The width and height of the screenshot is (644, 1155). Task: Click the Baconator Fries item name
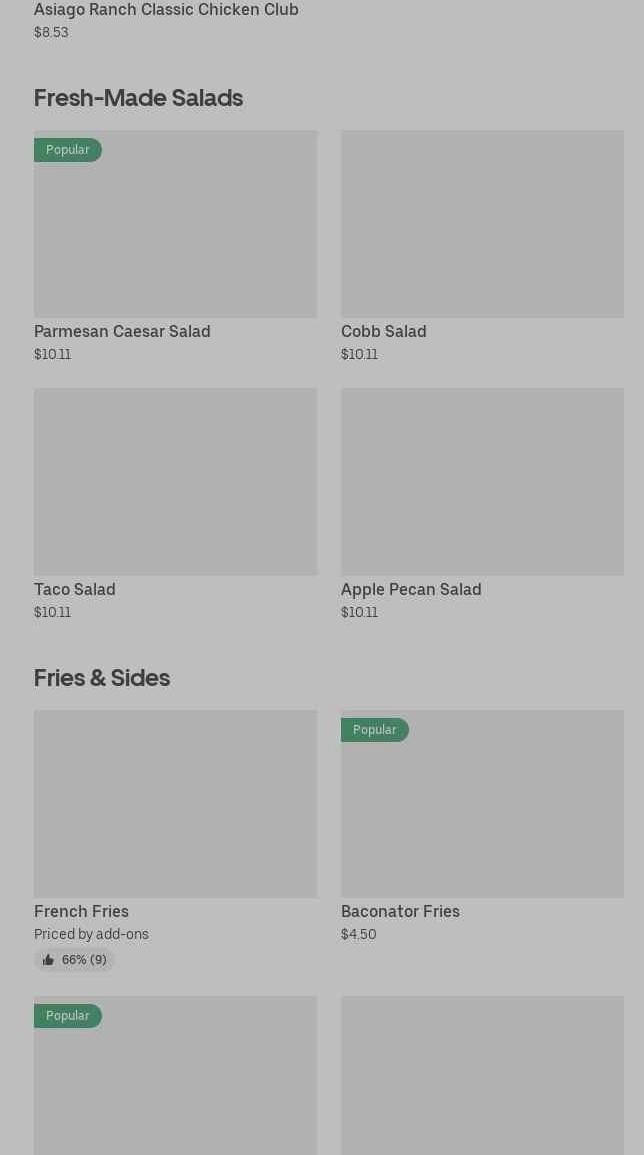400,911
